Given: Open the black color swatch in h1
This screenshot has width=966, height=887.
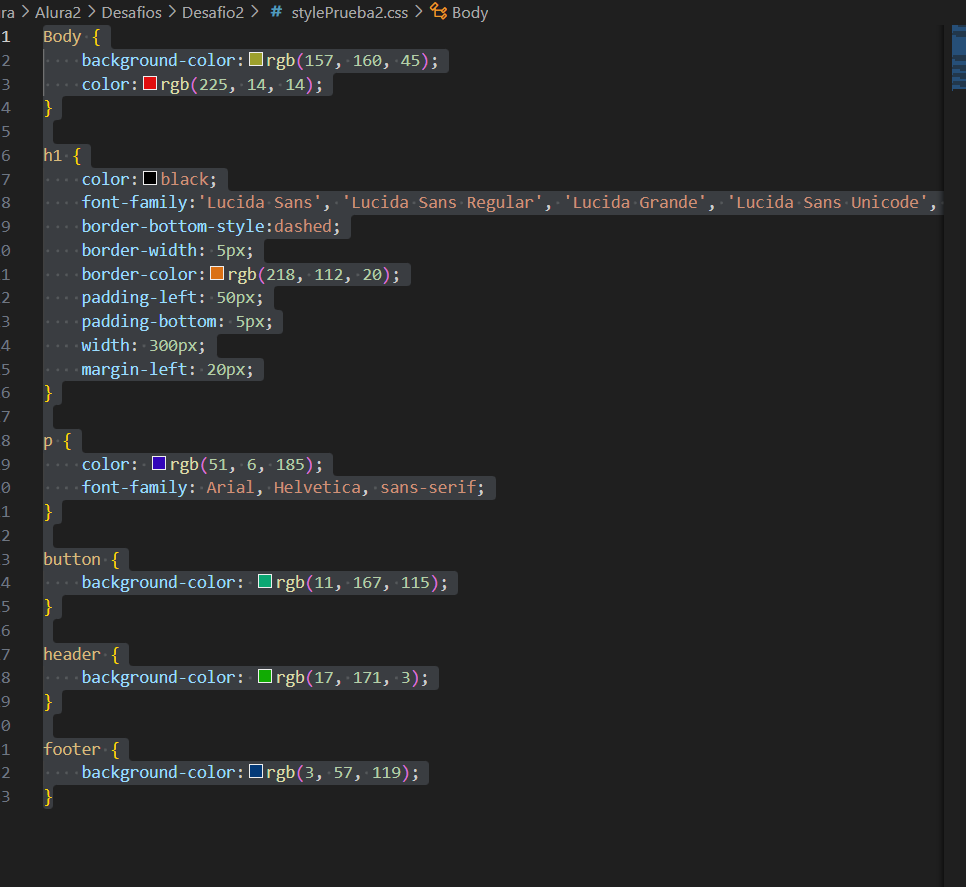Looking at the screenshot, I should pyautogui.click(x=150, y=178).
